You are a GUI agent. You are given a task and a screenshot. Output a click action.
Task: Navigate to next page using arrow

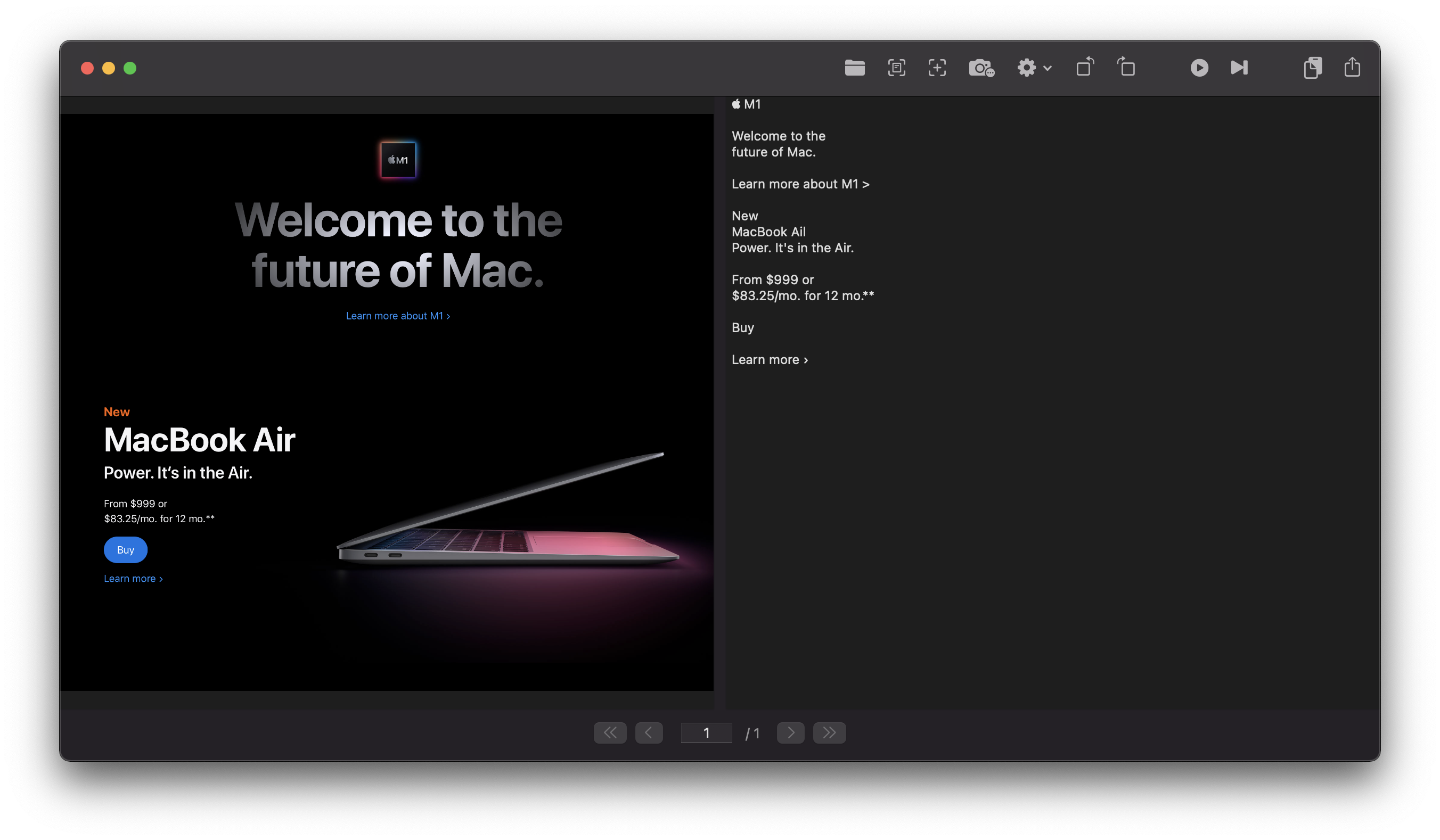[x=790, y=733]
